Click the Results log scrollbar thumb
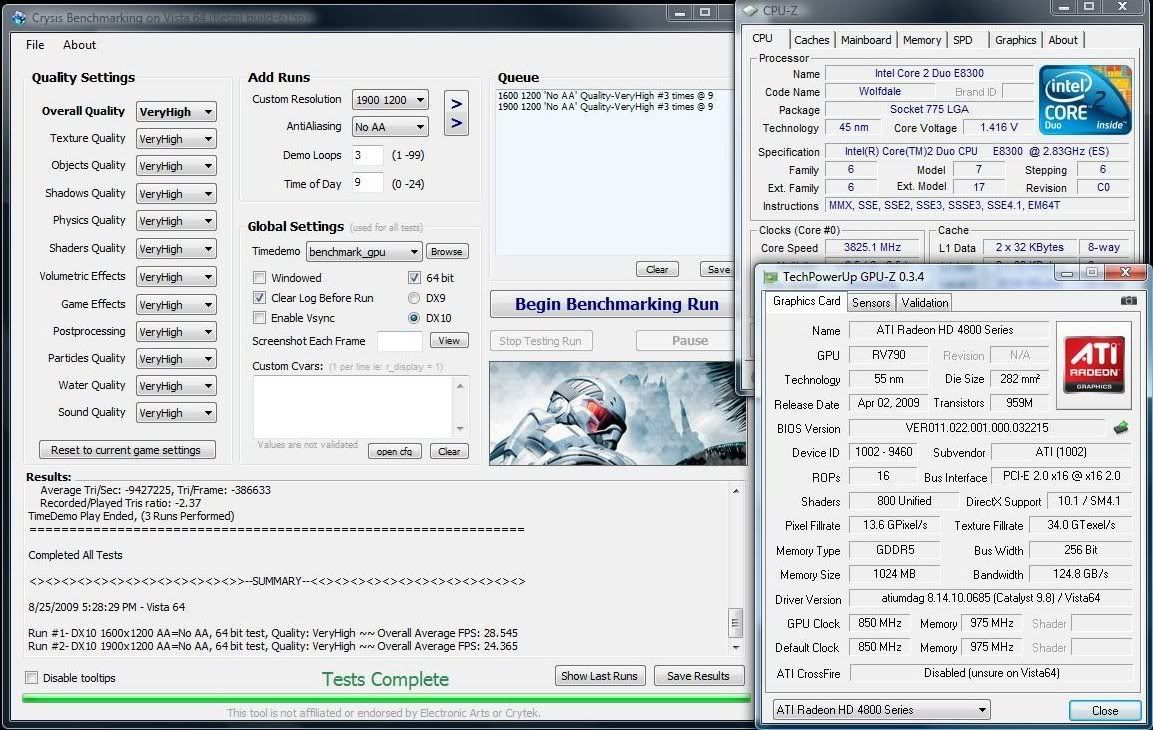 (x=735, y=623)
